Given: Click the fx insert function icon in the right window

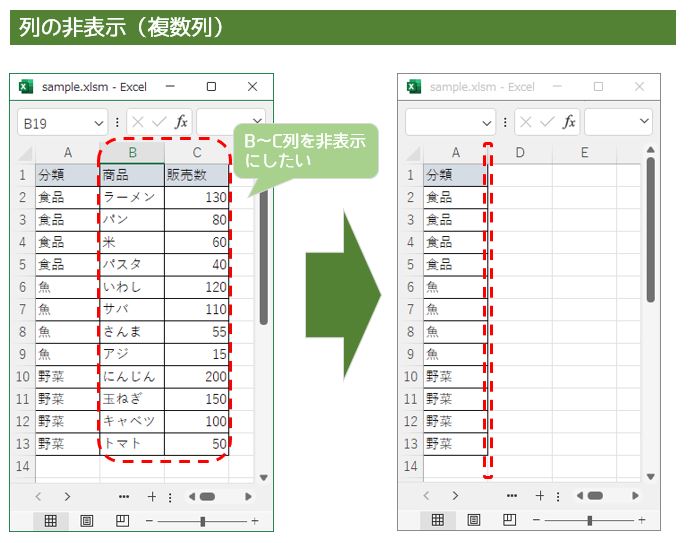Looking at the screenshot, I should click(x=569, y=122).
